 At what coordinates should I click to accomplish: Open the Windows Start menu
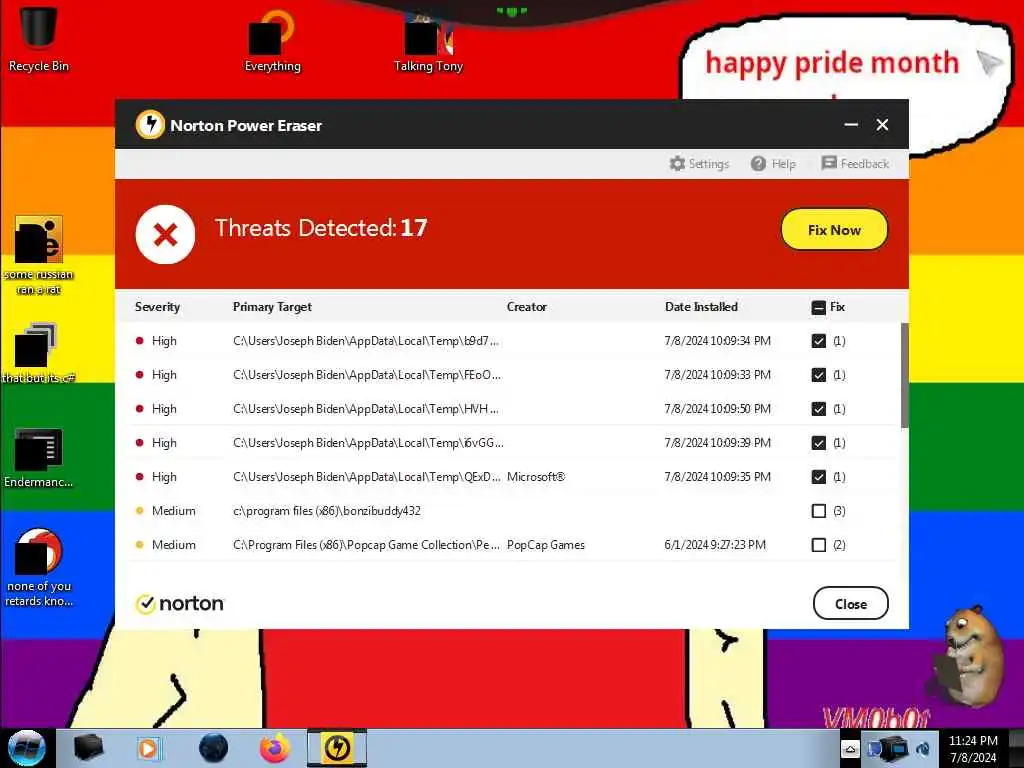pyautogui.click(x=27, y=748)
